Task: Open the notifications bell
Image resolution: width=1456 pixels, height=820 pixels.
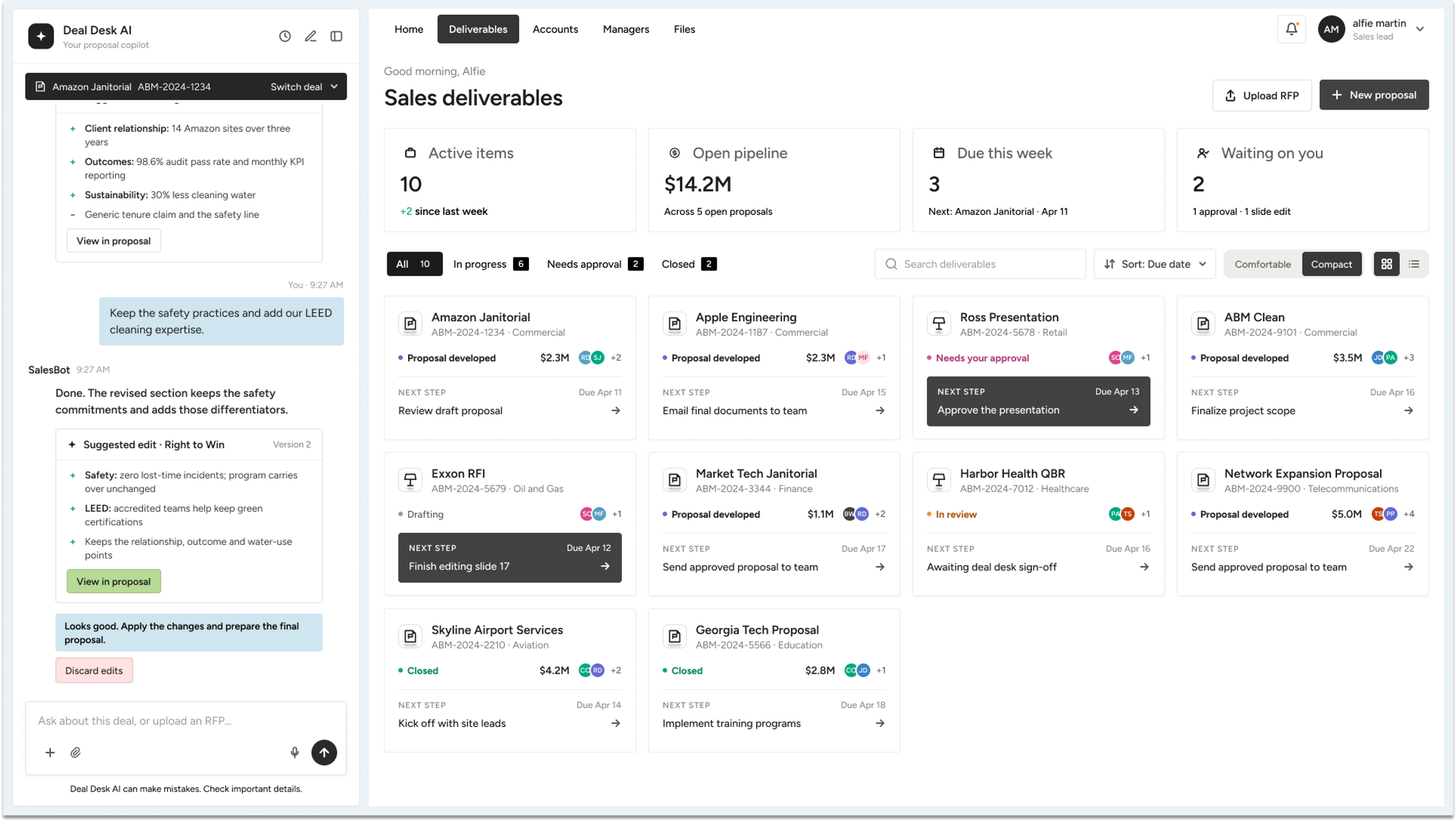Action: pyautogui.click(x=1291, y=29)
